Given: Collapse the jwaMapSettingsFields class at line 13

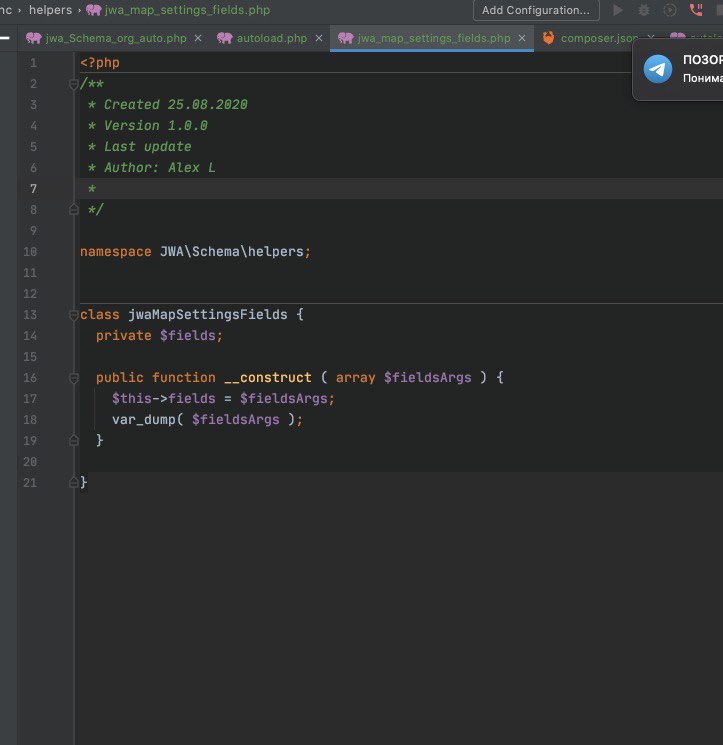Looking at the screenshot, I should tap(73, 315).
